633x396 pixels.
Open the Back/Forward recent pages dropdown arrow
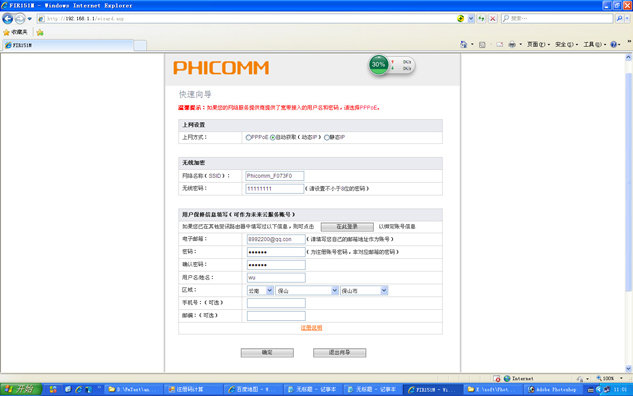click(29, 19)
